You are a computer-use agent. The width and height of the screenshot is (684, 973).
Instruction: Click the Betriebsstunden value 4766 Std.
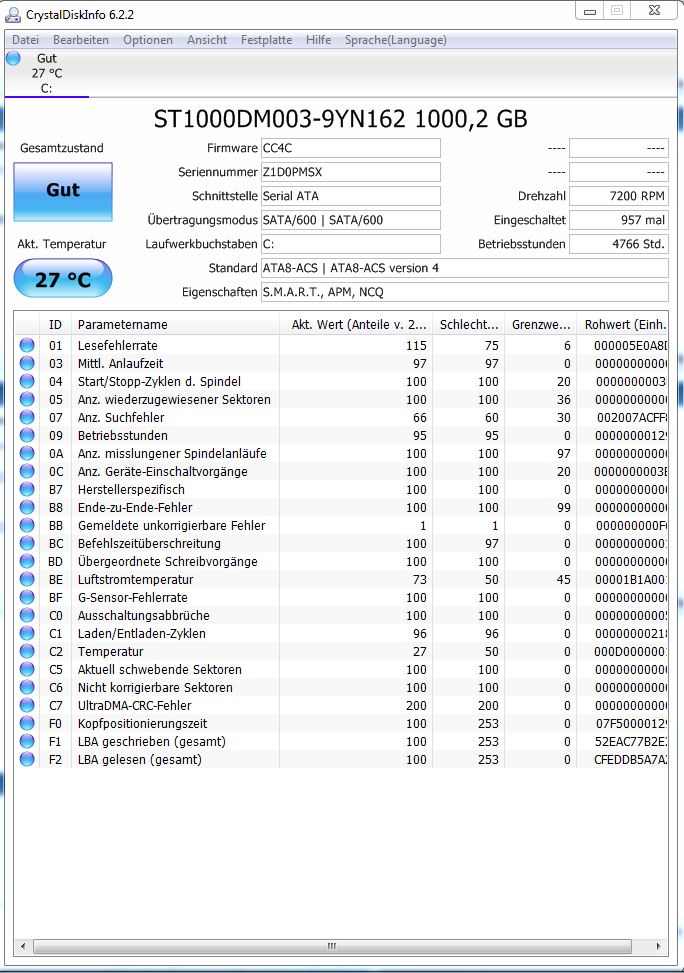click(619, 244)
